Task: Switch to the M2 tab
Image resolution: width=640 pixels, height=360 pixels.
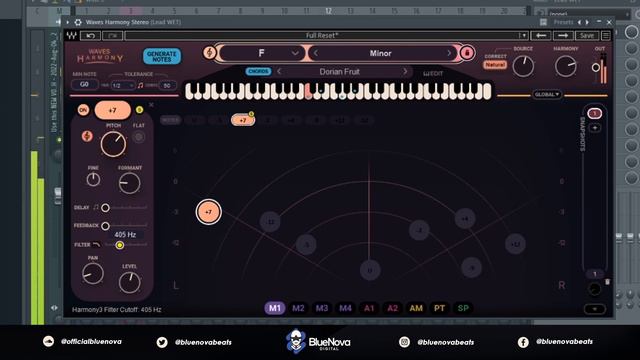Action: coord(298,308)
